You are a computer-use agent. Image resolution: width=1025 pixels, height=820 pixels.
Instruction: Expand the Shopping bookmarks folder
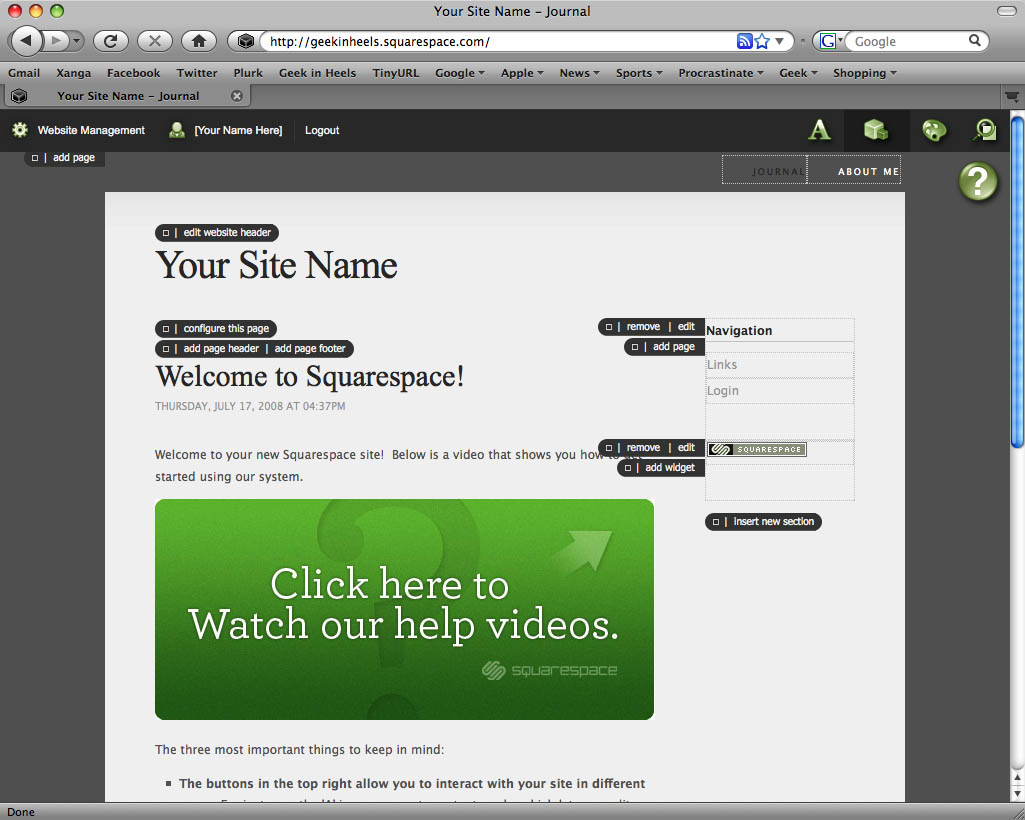click(864, 73)
